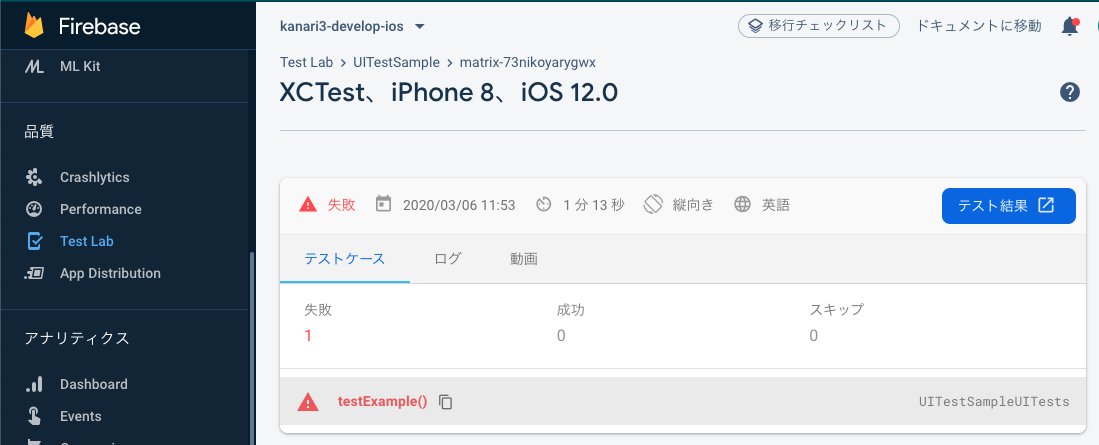This screenshot has width=1099, height=445.
Task: Click the Crashlytics bug icon
Action: (34, 177)
